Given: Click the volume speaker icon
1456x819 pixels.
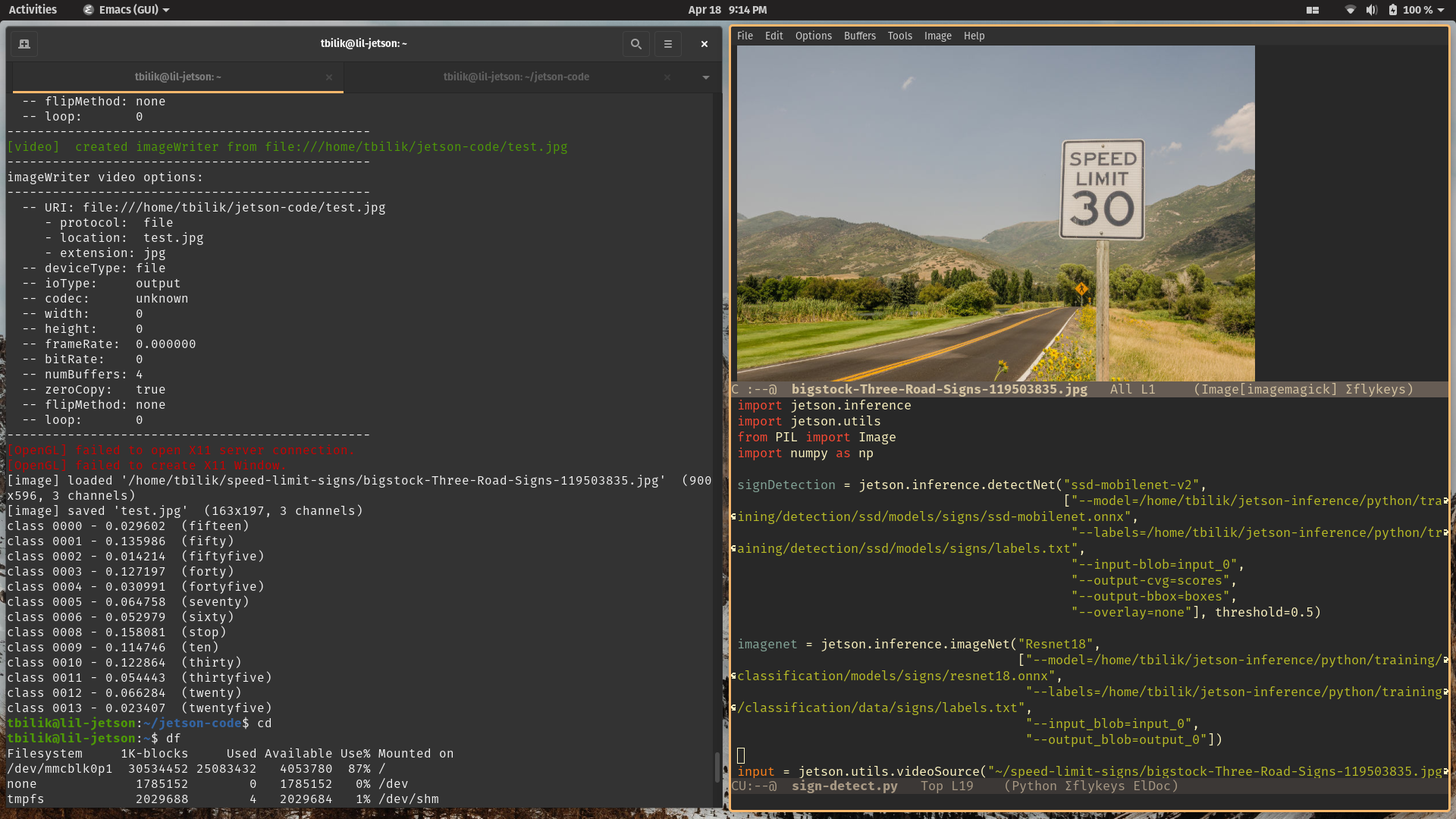Looking at the screenshot, I should pyautogui.click(x=1371, y=10).
